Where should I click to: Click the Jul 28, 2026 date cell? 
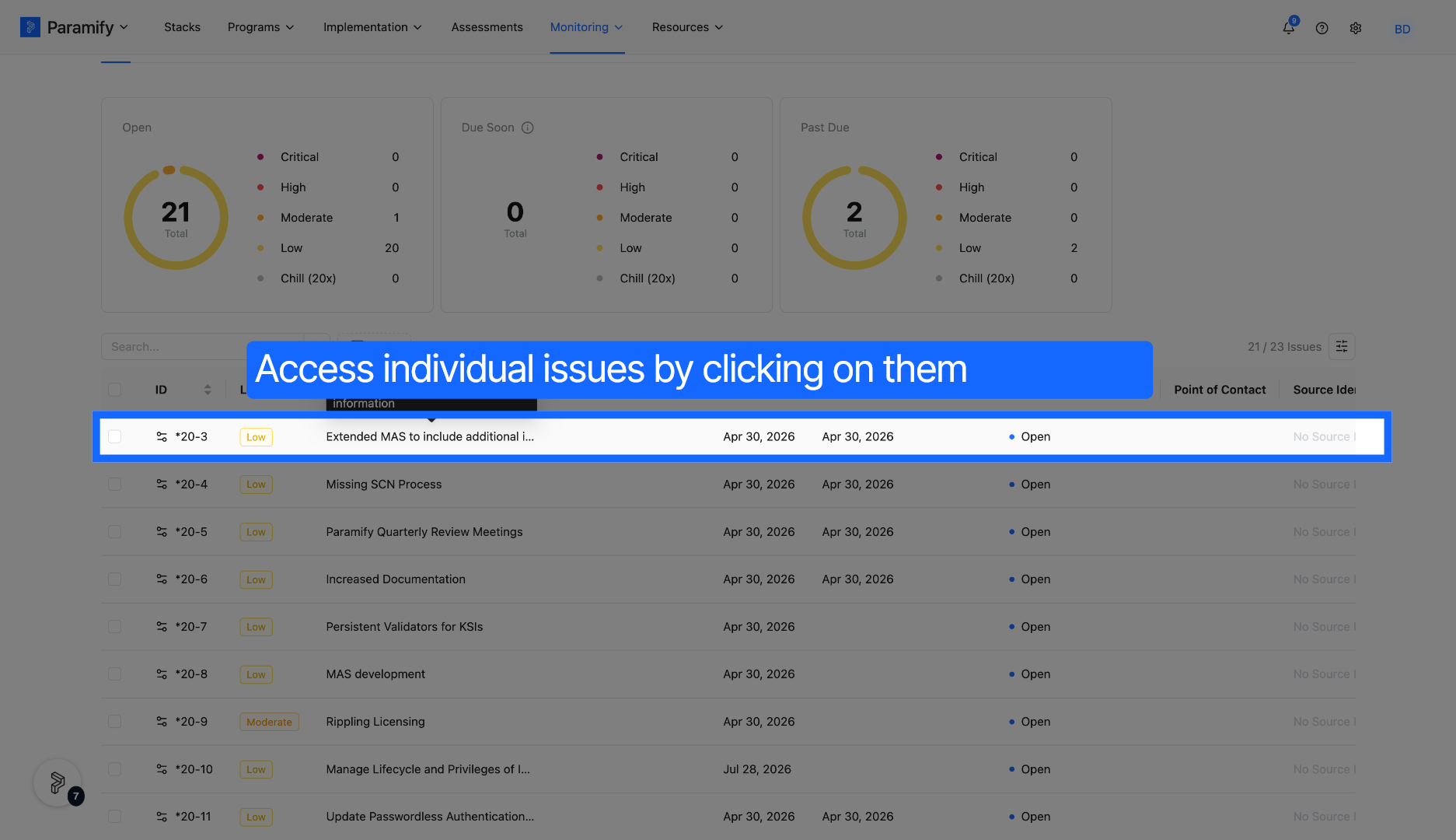tap(757, 769)
